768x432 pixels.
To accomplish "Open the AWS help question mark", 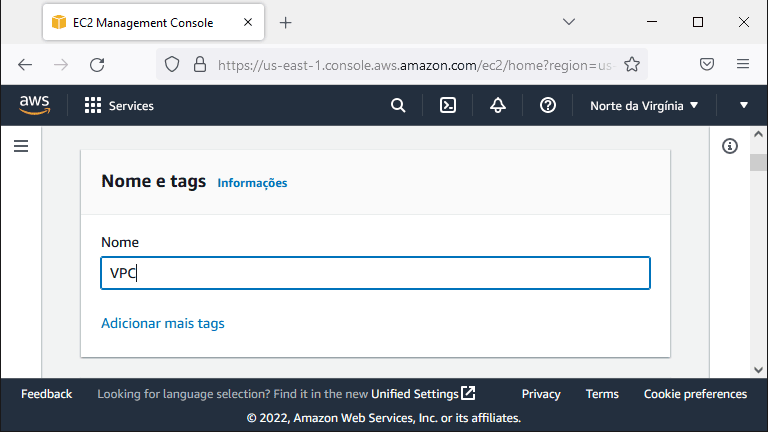I will point(548,105).
